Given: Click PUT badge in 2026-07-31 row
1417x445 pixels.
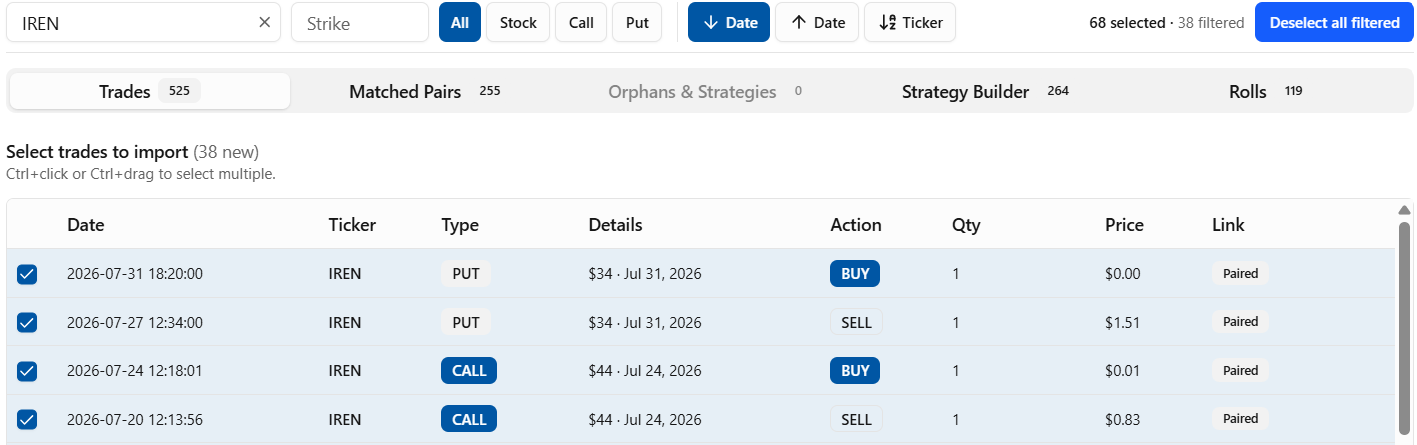Looking at the screenshot, I should tap(466, 273).
